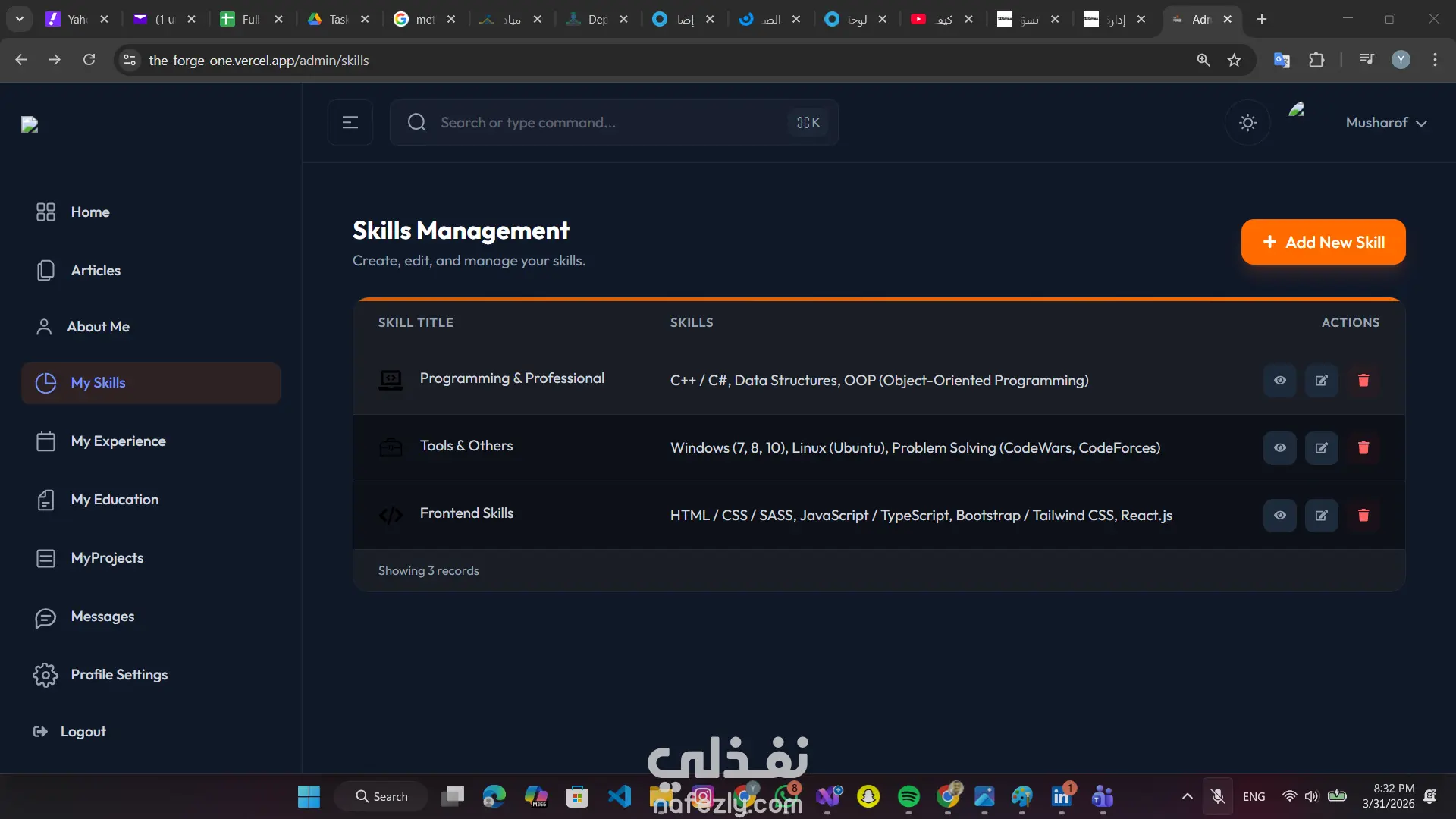This screenshot has width=1456, height=819.
Task: Open My Experience in sidebar
Action: [118, 441]
